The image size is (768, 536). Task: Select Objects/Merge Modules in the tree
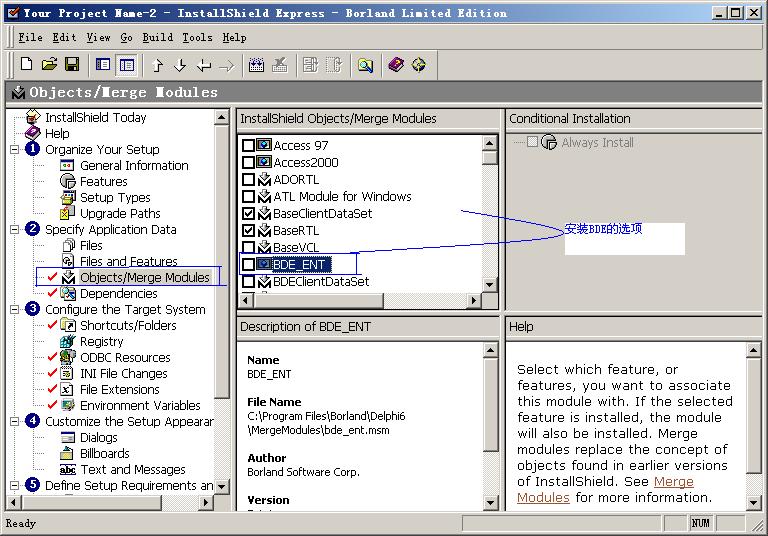click(x=144, y=277)
